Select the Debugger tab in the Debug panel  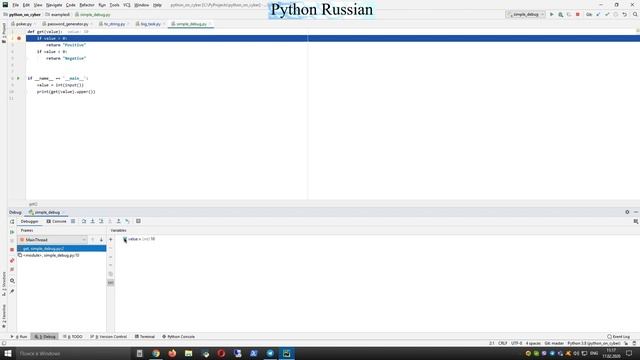[x=29, y=221]
